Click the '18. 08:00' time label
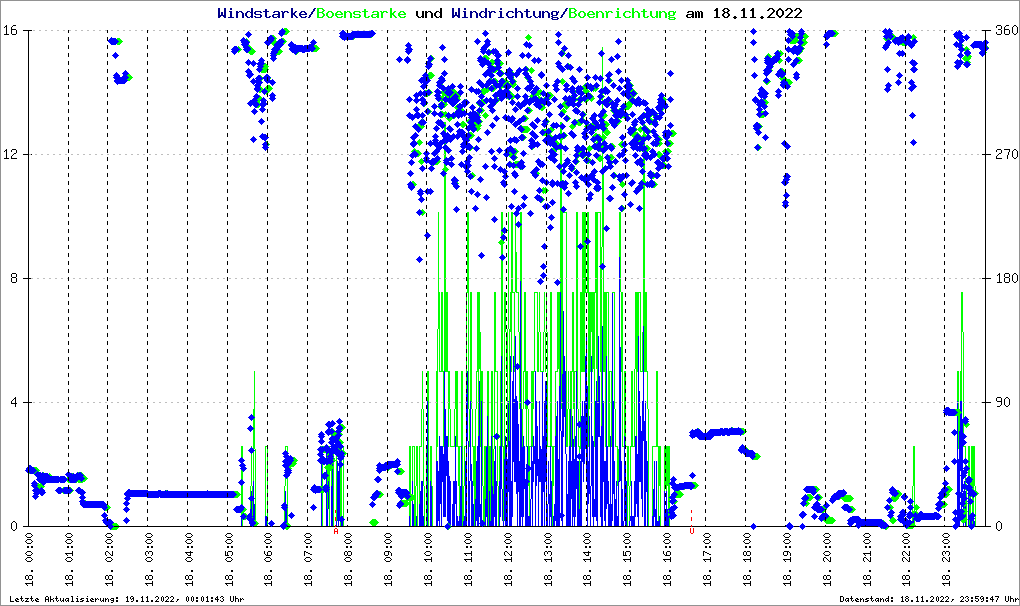1020x606 pixels. click(x=347, y=559)
